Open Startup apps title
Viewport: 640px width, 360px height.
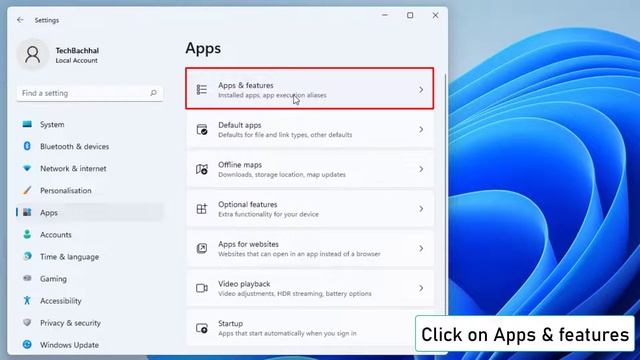click(x=230, y=323)
